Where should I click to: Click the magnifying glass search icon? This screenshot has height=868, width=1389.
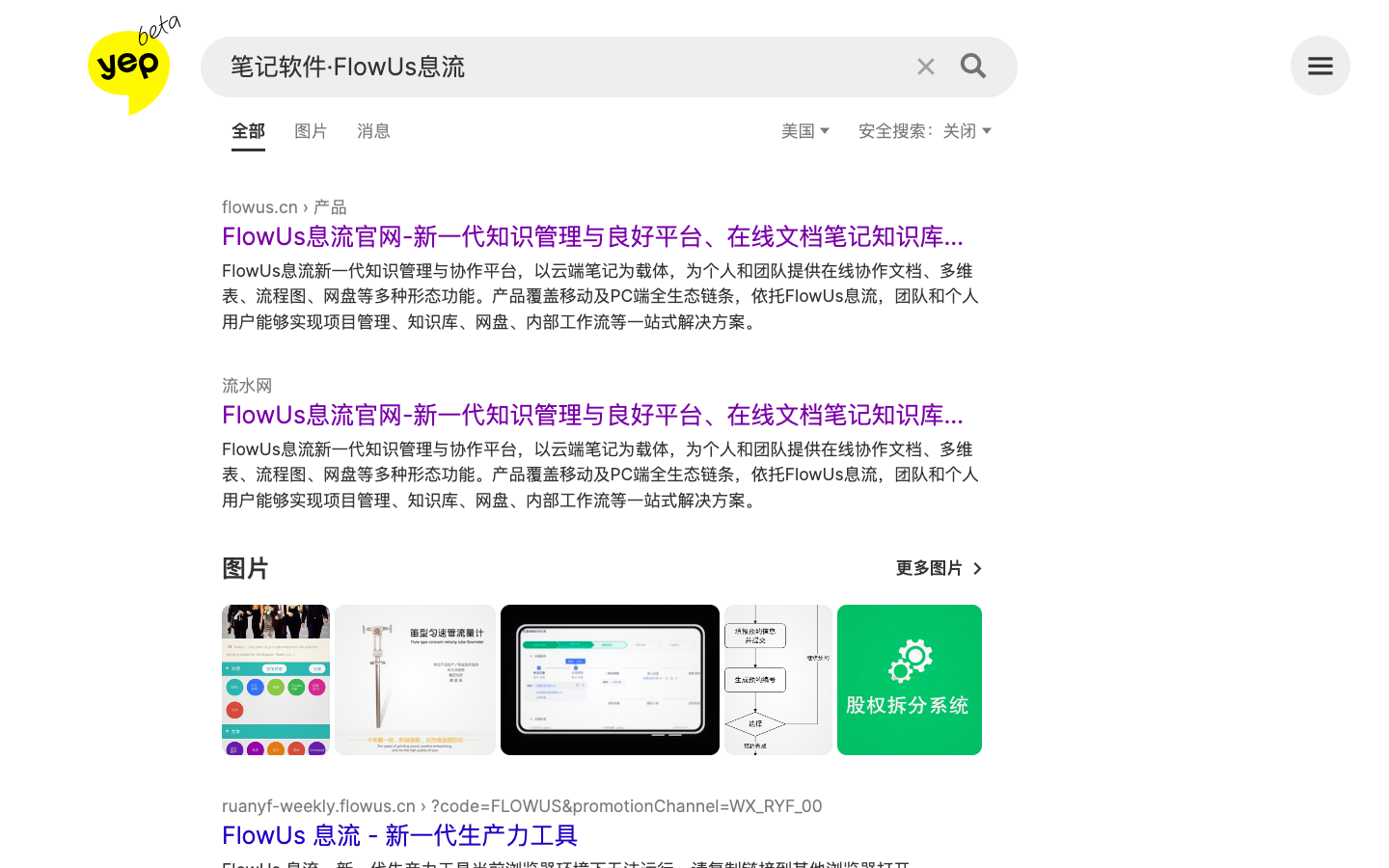tap(972, 66)
